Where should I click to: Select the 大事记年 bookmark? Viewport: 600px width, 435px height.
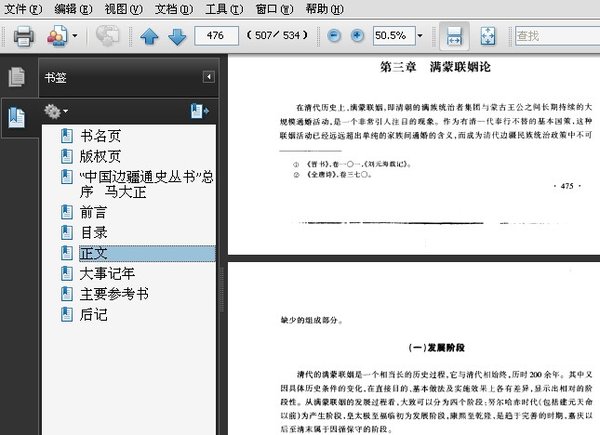pyautogui.click(x=107, y=274)
